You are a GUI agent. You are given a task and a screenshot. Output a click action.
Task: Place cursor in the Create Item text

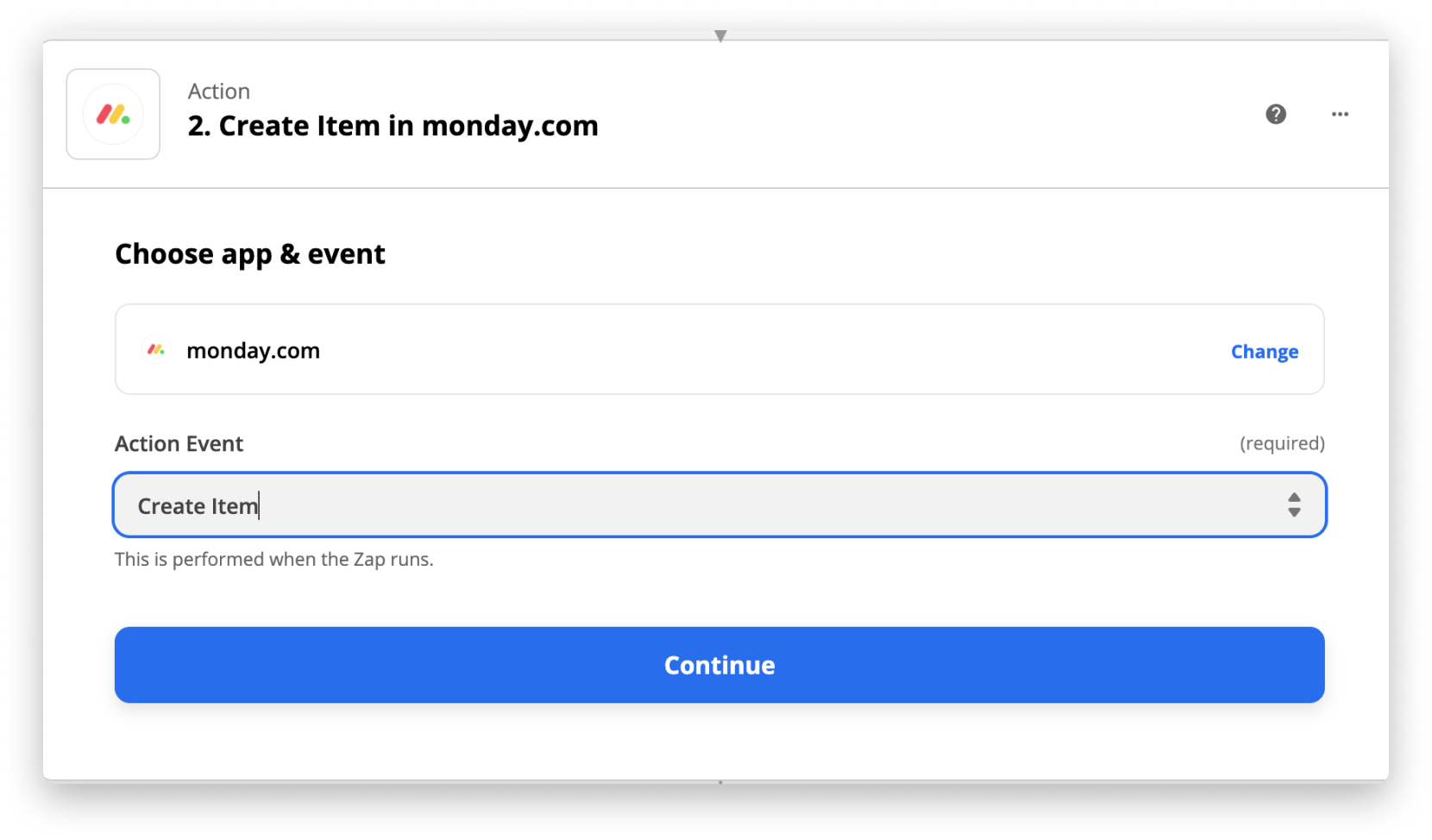click(x=198, y=506)
